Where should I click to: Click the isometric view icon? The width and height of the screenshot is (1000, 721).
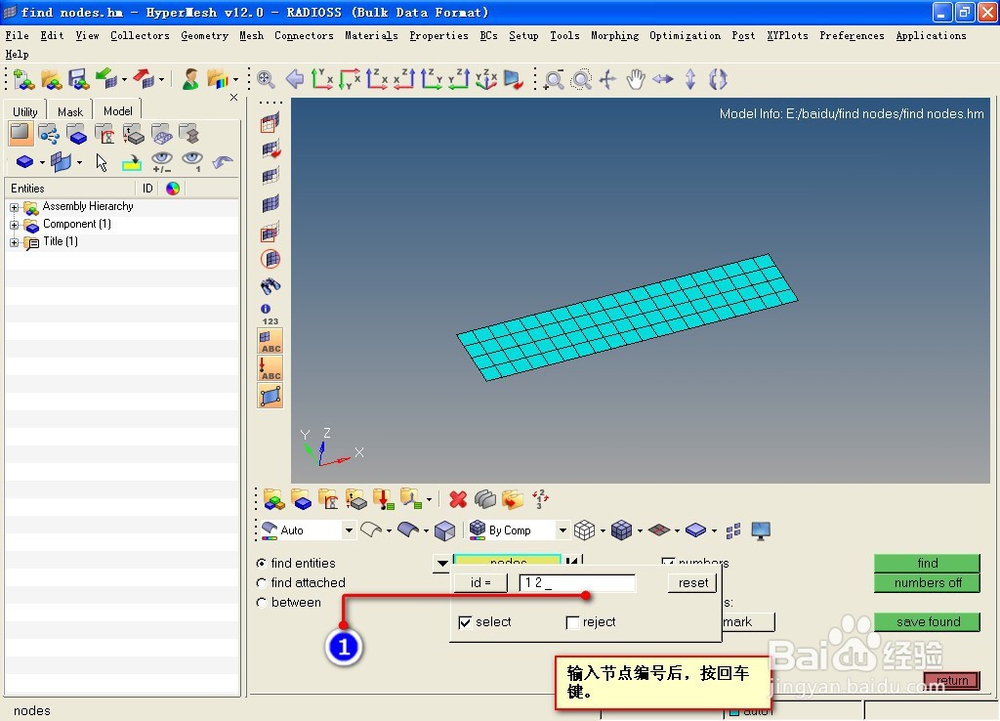click(486, 79)
